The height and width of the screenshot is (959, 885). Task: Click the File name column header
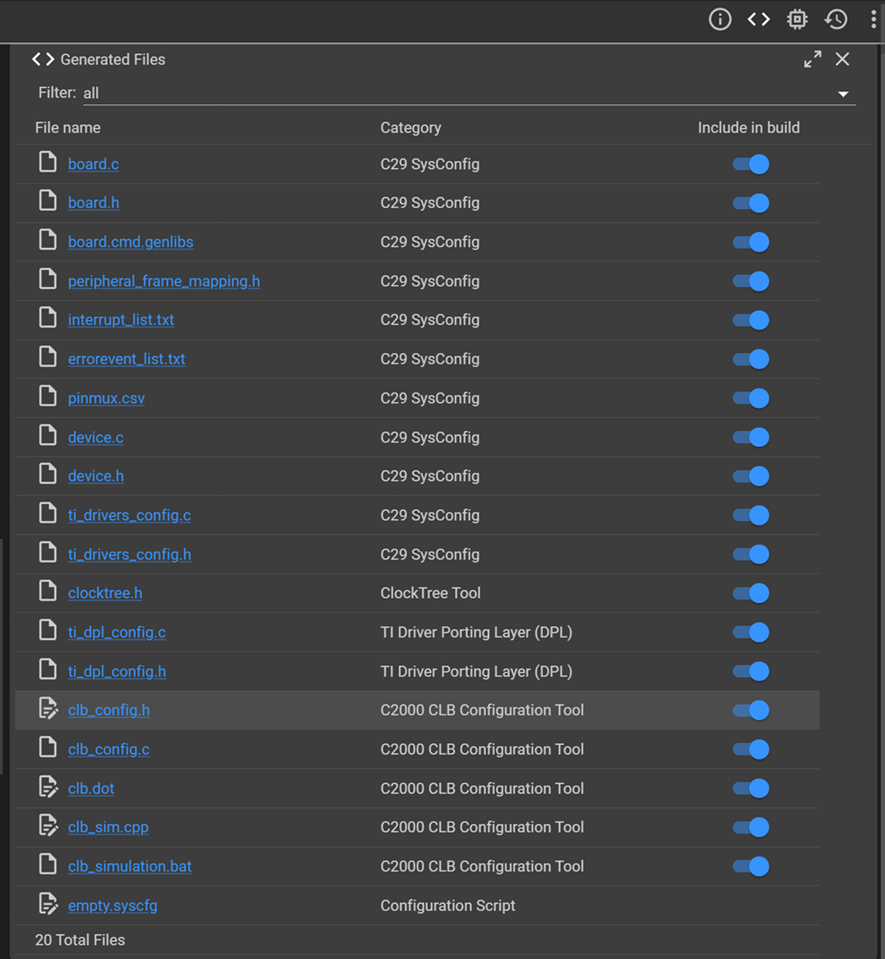point(68,128)
